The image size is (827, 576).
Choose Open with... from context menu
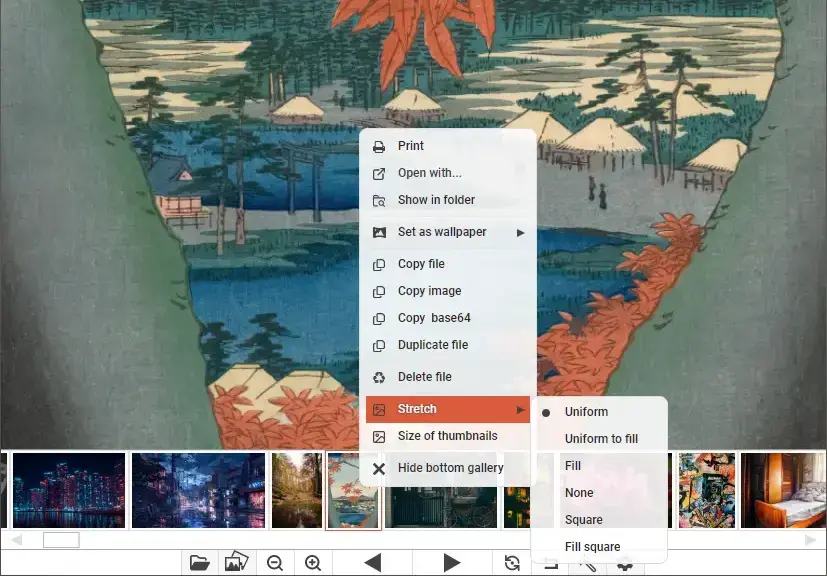[x=429, y=173]
